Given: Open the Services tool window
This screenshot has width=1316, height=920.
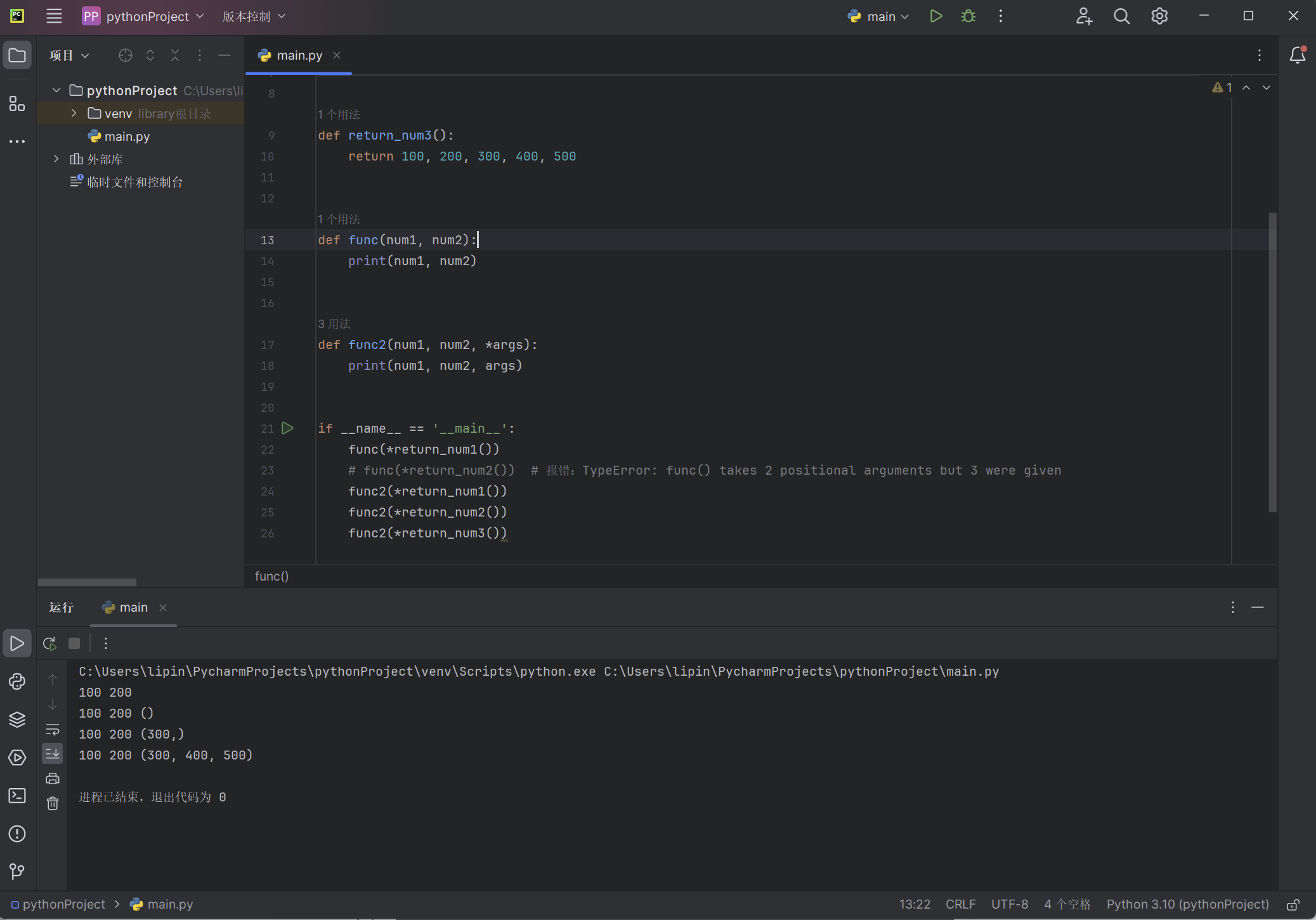Looking at the screenshot, I should 17,758.
